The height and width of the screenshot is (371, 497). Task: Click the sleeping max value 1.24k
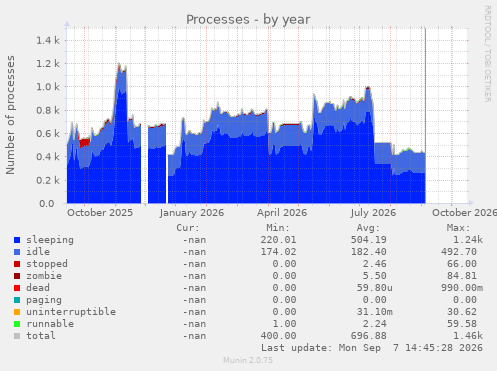point(468,240)
